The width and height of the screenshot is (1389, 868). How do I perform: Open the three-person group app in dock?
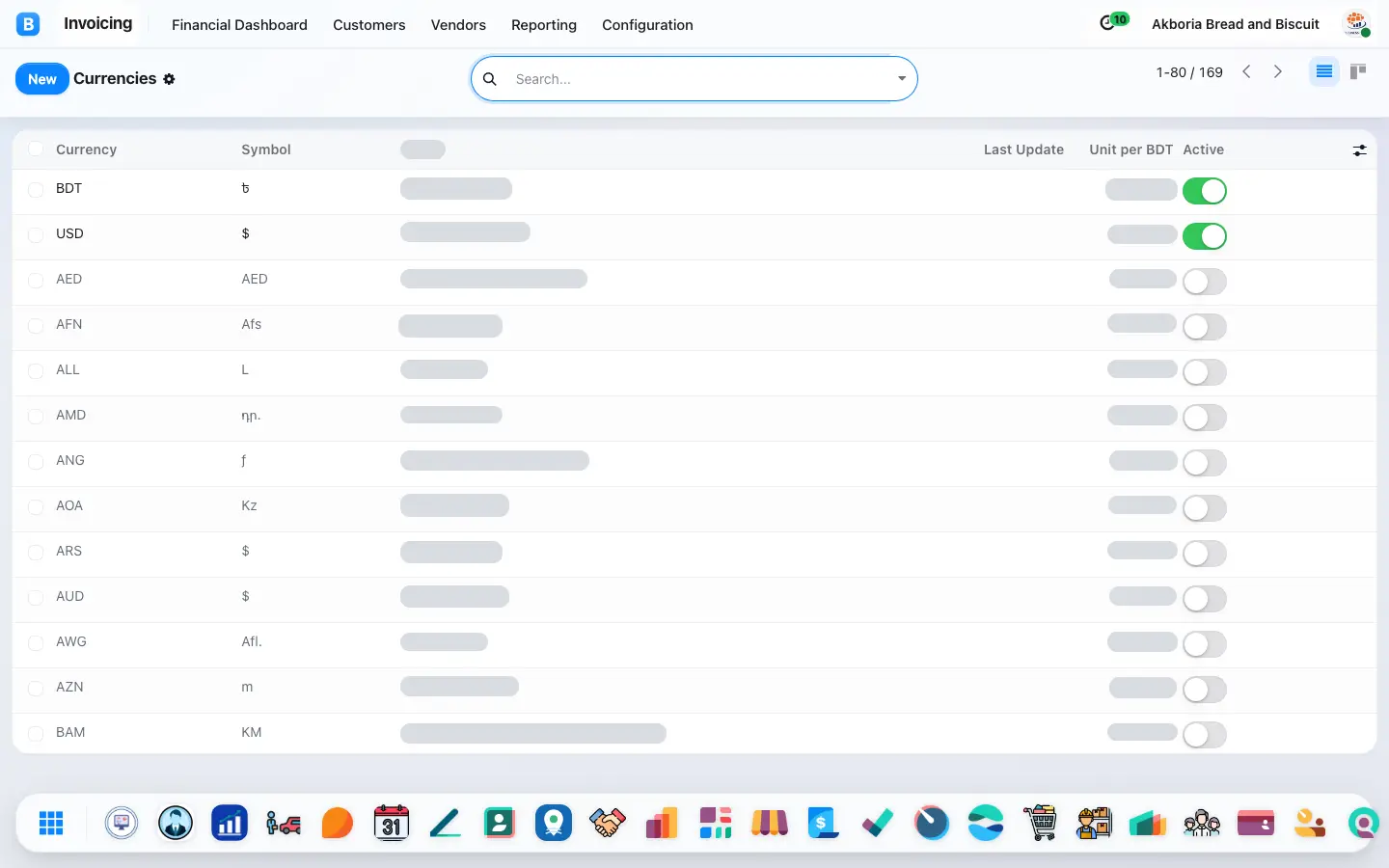[1202, 823]
